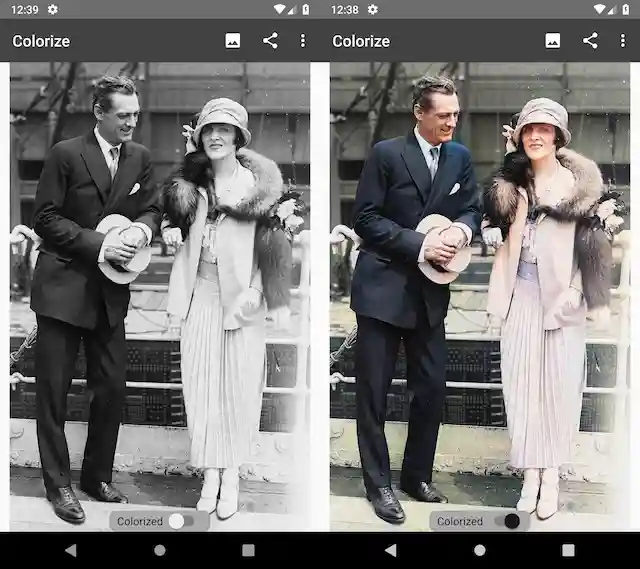Tap share icon in left screen
Viewport: 640px width, 569px height.
(x=270, y=41)
